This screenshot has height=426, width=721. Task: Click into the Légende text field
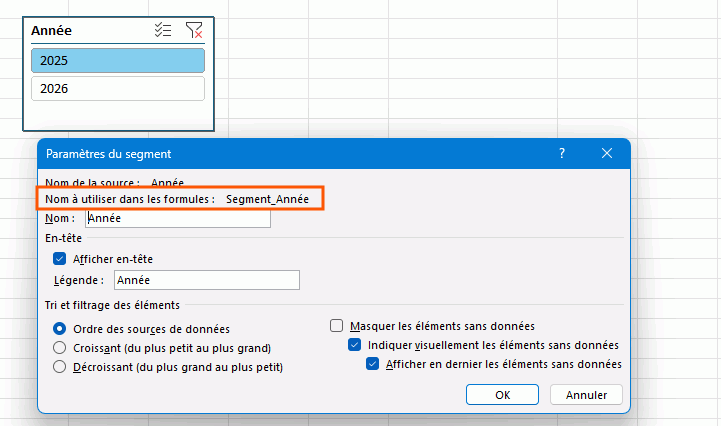pos(206,280)
